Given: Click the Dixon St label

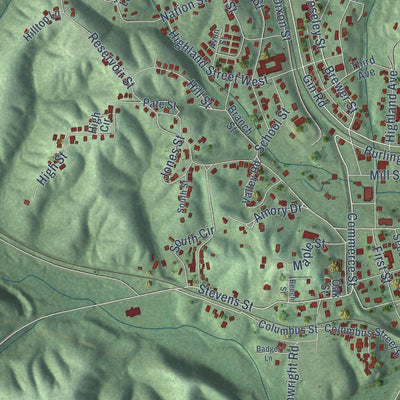Looking at the screenshot, I should click(x=282, y=19).
